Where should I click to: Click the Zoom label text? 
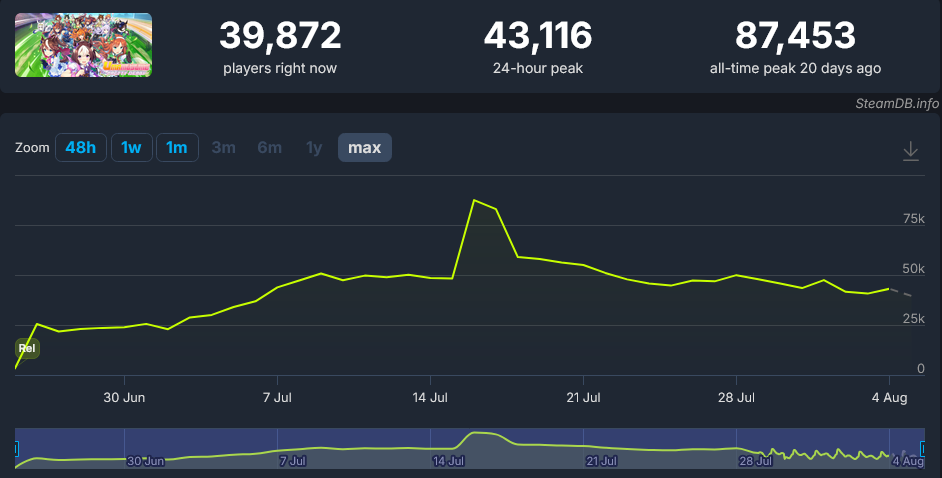(32, 148)
